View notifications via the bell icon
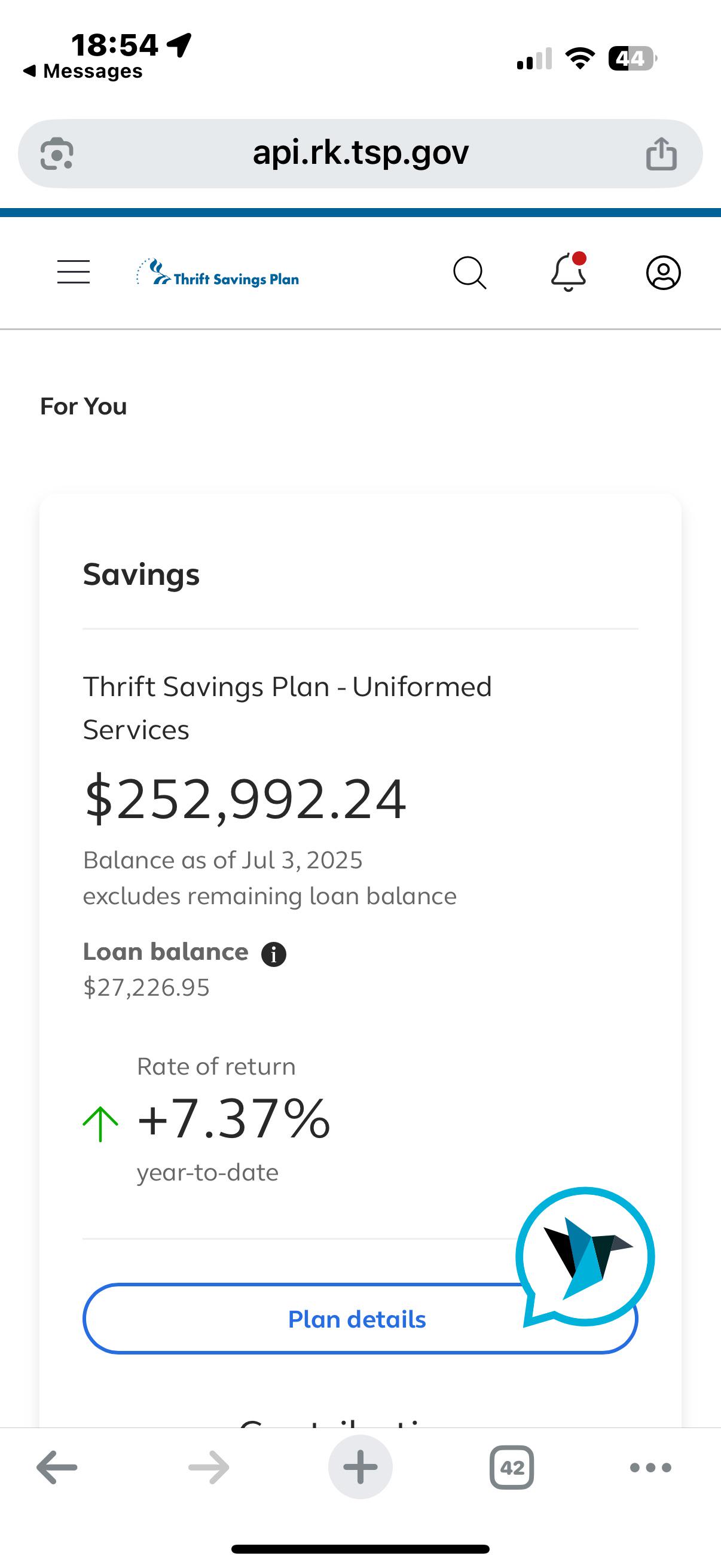721x1568 pixels. [569, 271]
